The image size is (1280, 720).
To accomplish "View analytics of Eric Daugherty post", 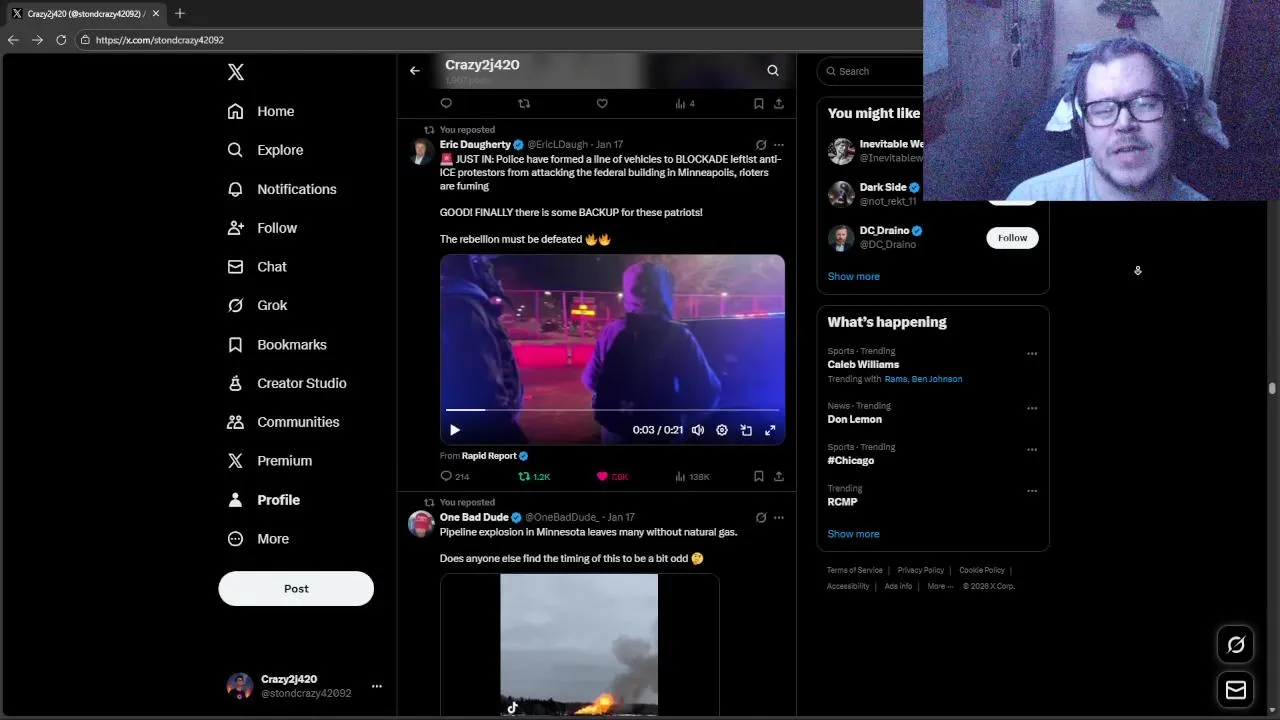I will pyautogui.click(x=692, y=477).
